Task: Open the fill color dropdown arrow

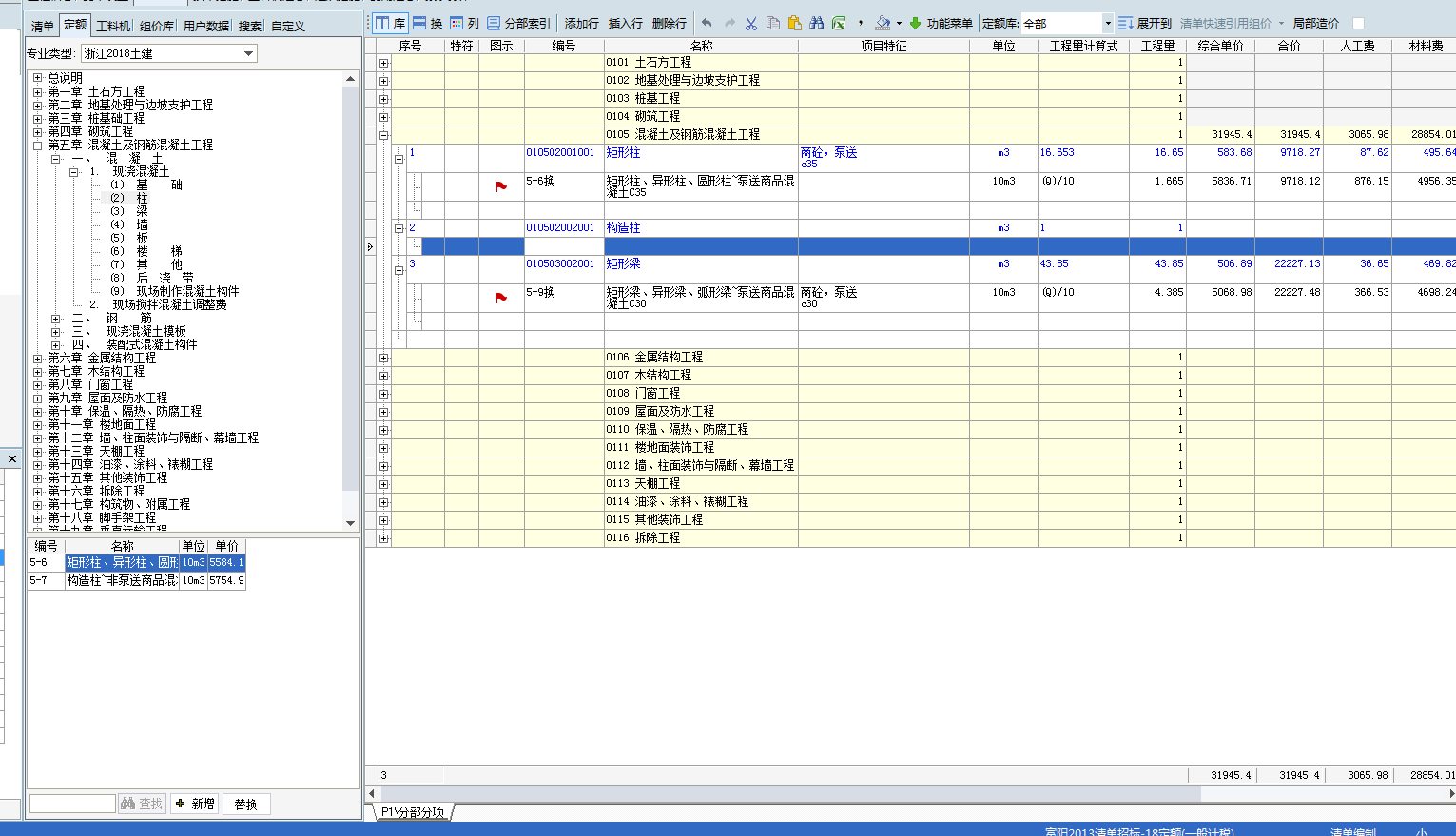Action: click(x=899, y=23)
